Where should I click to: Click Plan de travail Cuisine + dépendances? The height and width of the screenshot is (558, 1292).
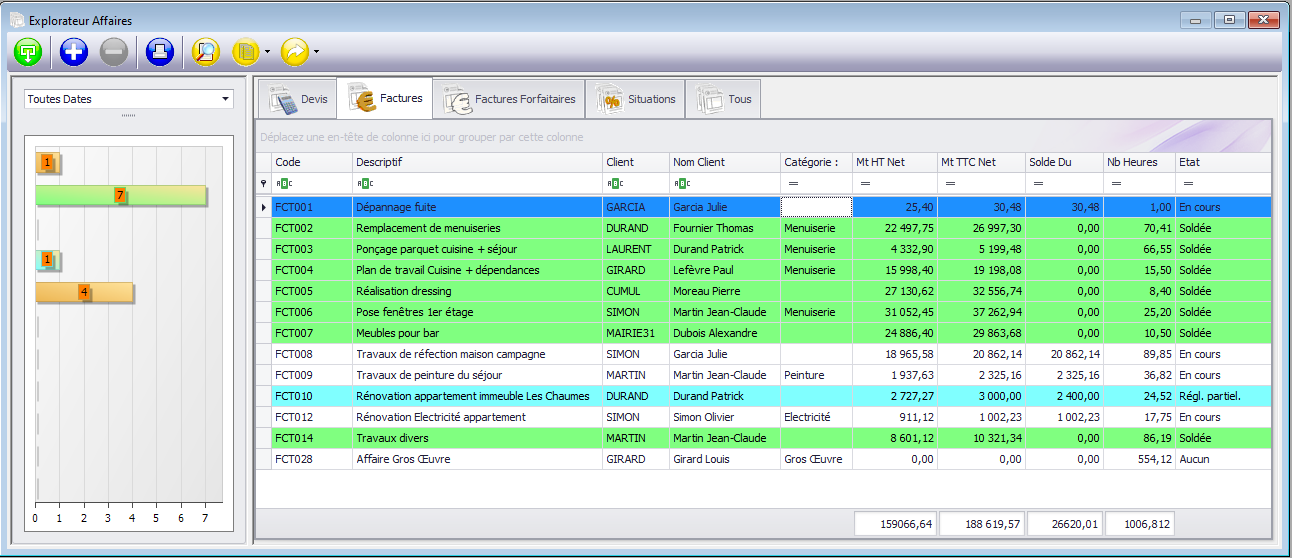(477, 270)
